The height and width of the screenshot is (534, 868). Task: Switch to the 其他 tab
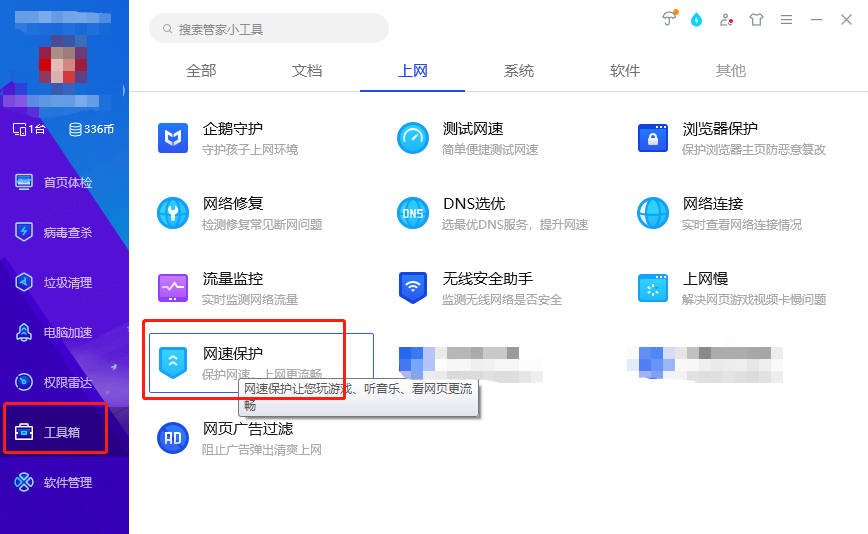coord(731,71)
